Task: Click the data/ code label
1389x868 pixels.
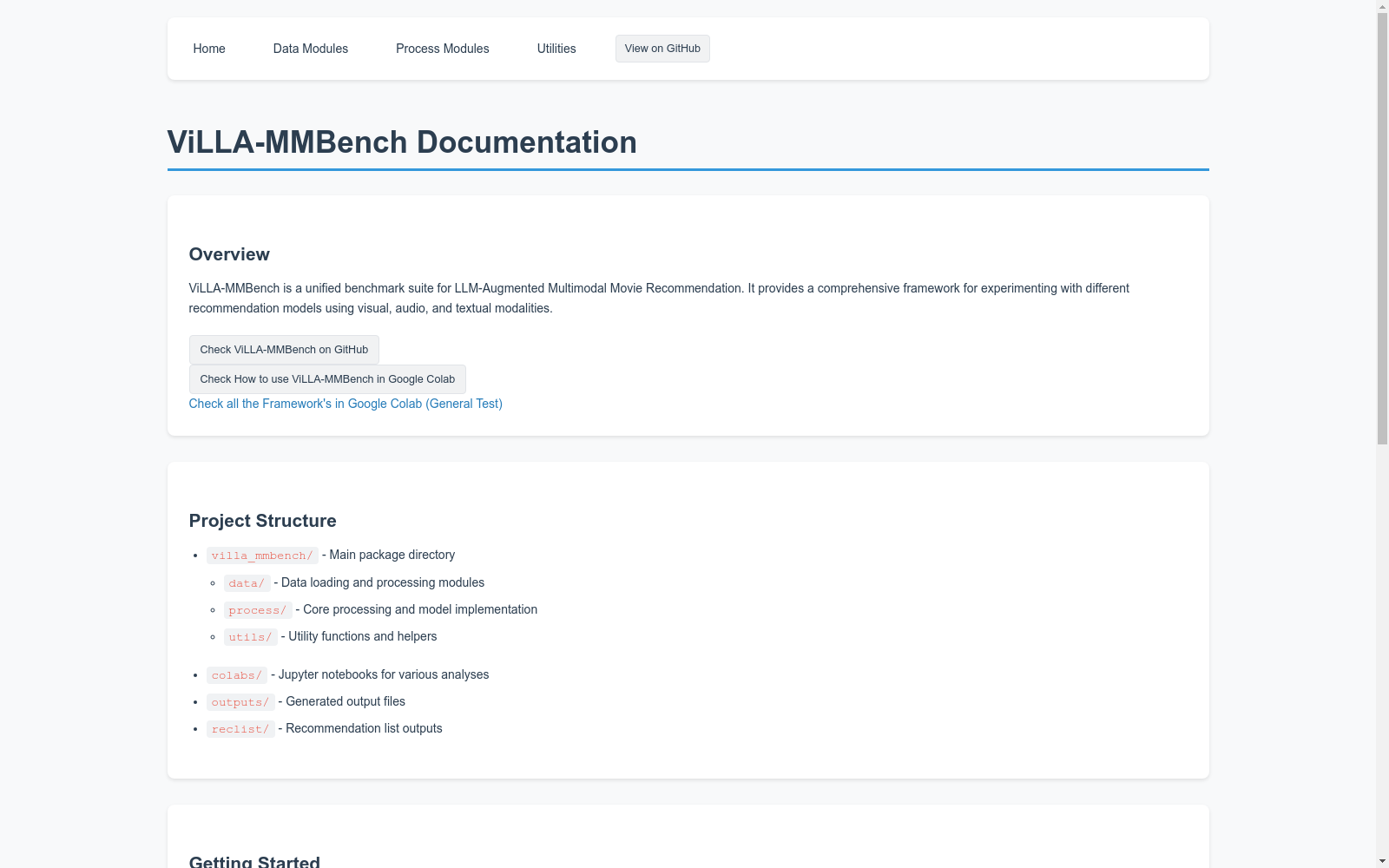Action: click(x=247, y=583)
